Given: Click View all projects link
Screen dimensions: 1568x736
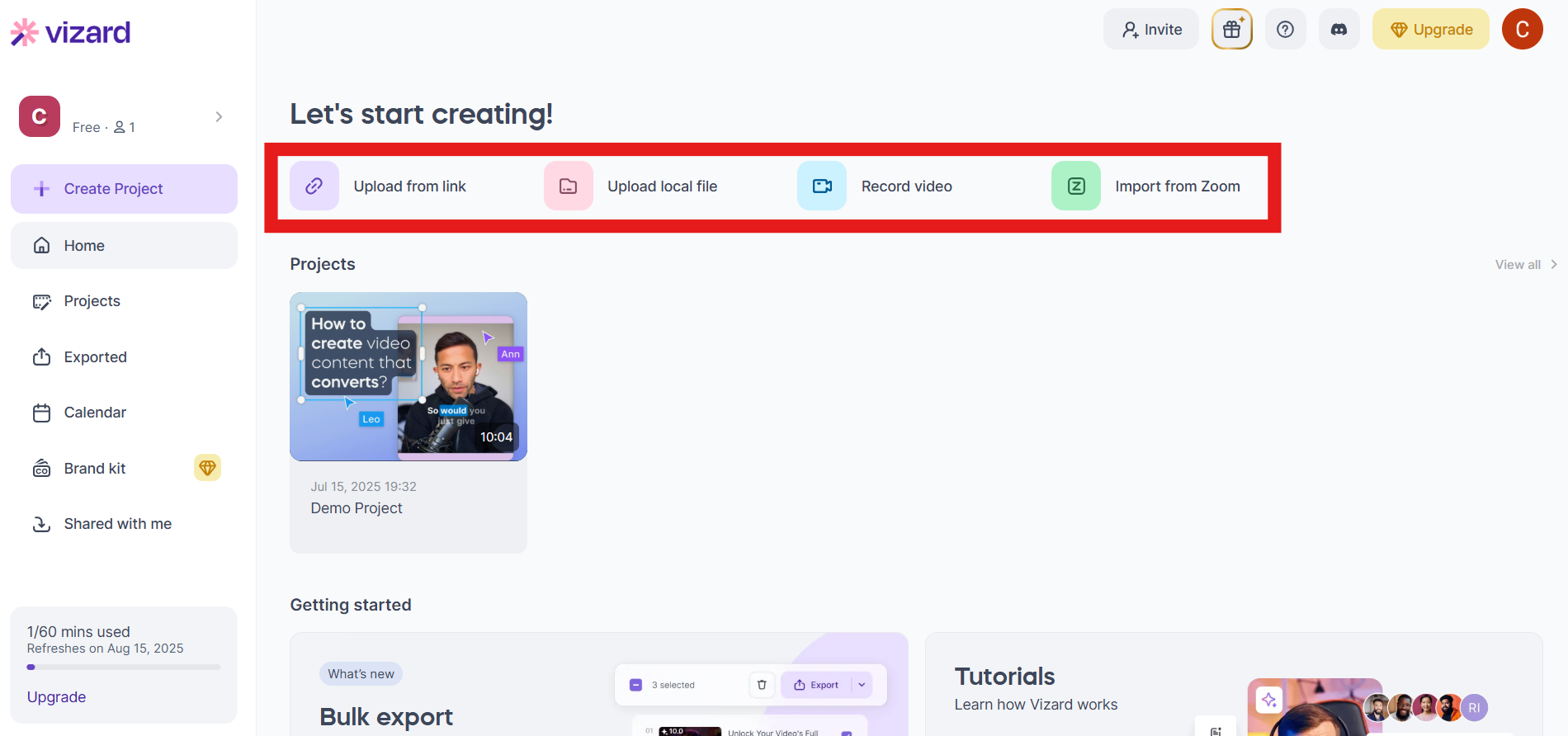Looking at the screenshot, I should pos(1526,265).
